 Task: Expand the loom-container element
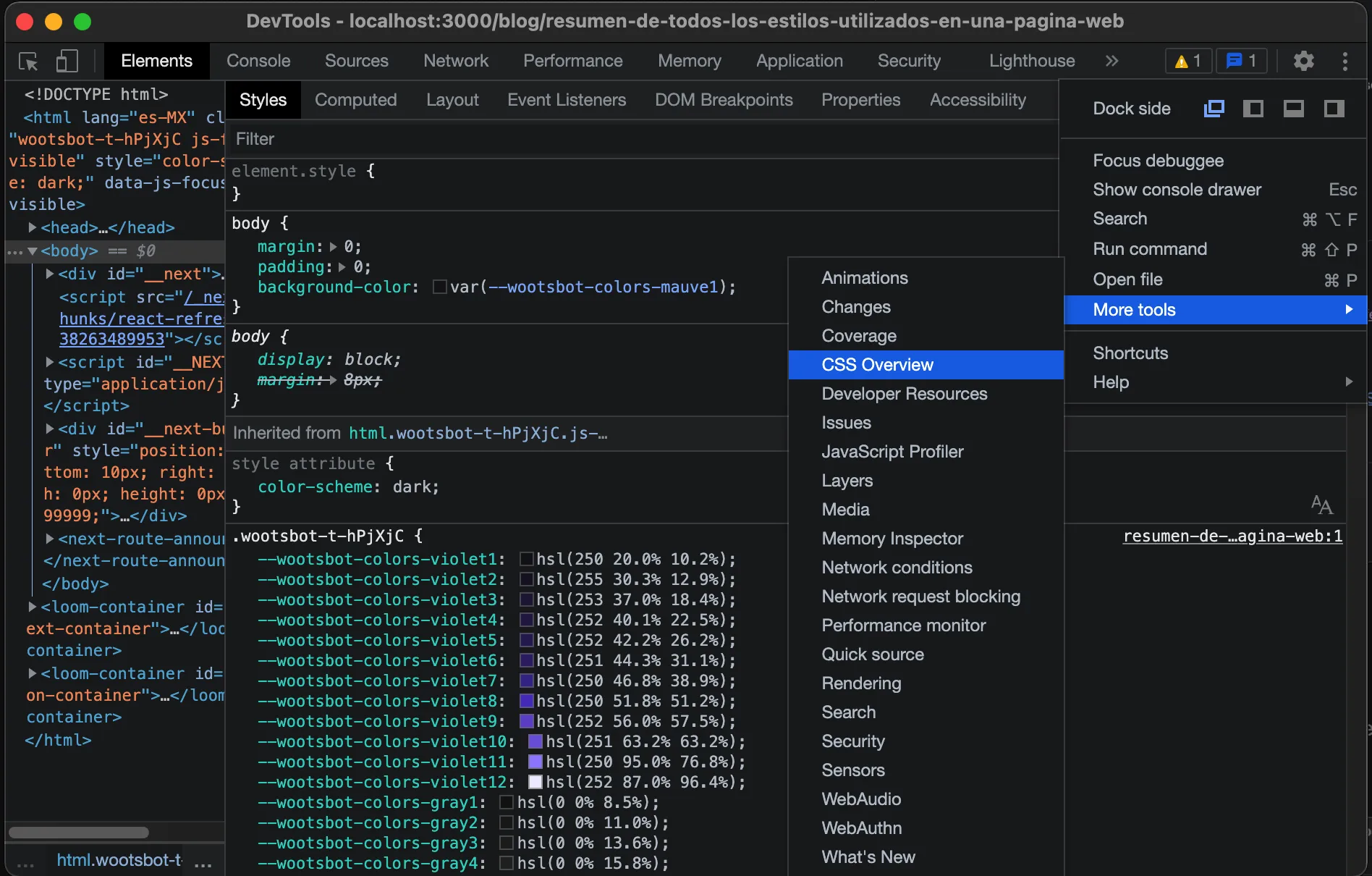click(x=33, y=607)
